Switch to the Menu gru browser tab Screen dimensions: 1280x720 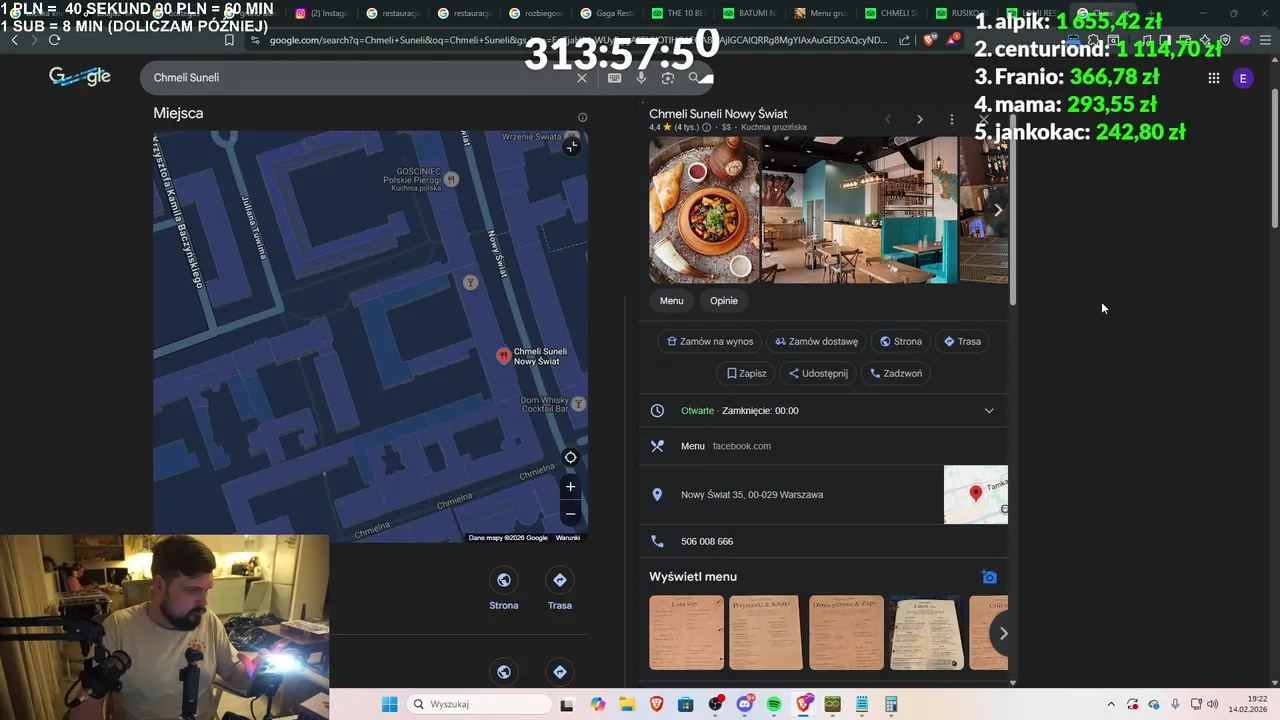(821, 13)
